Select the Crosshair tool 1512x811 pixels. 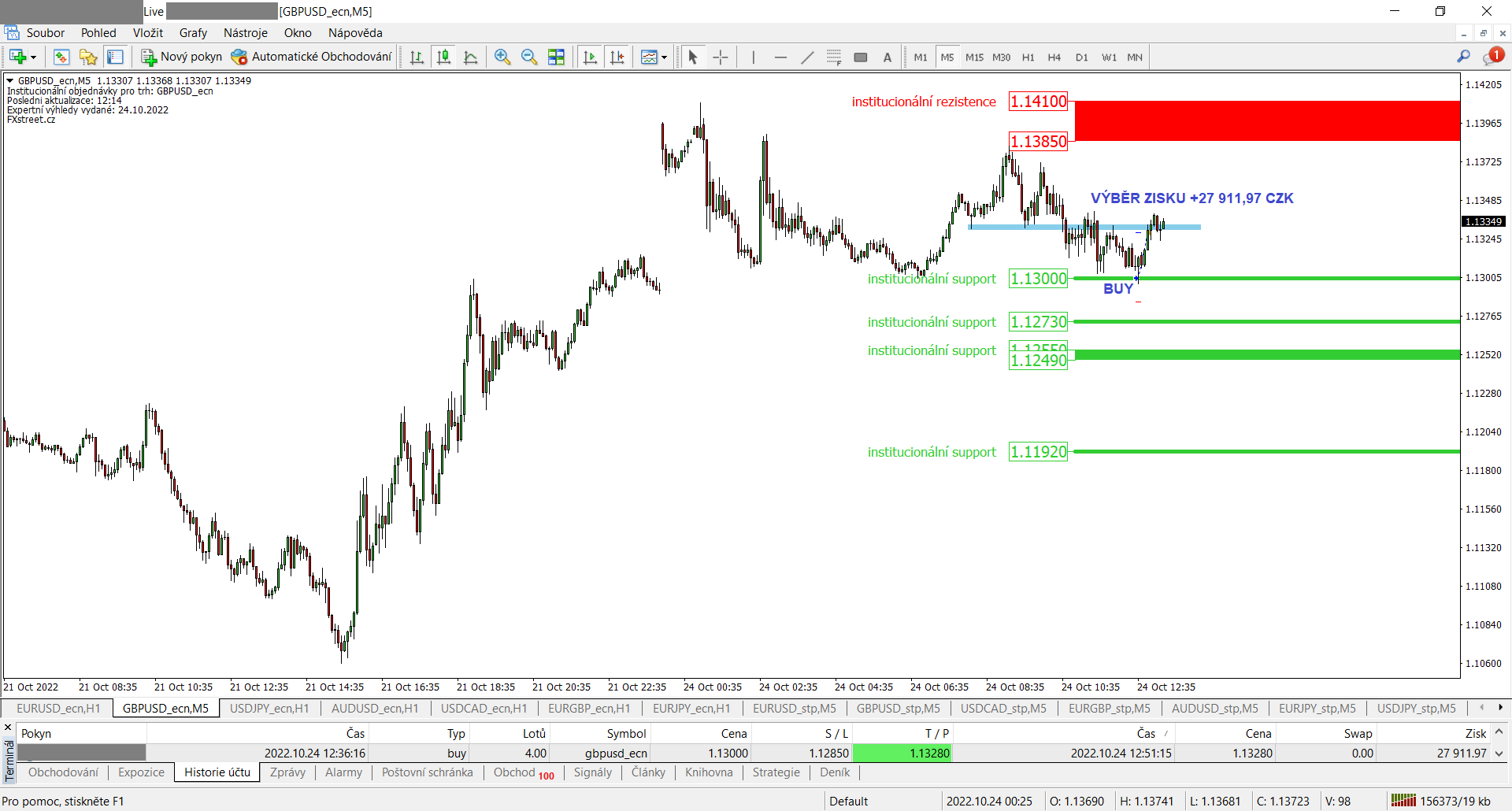pos(720,57)
